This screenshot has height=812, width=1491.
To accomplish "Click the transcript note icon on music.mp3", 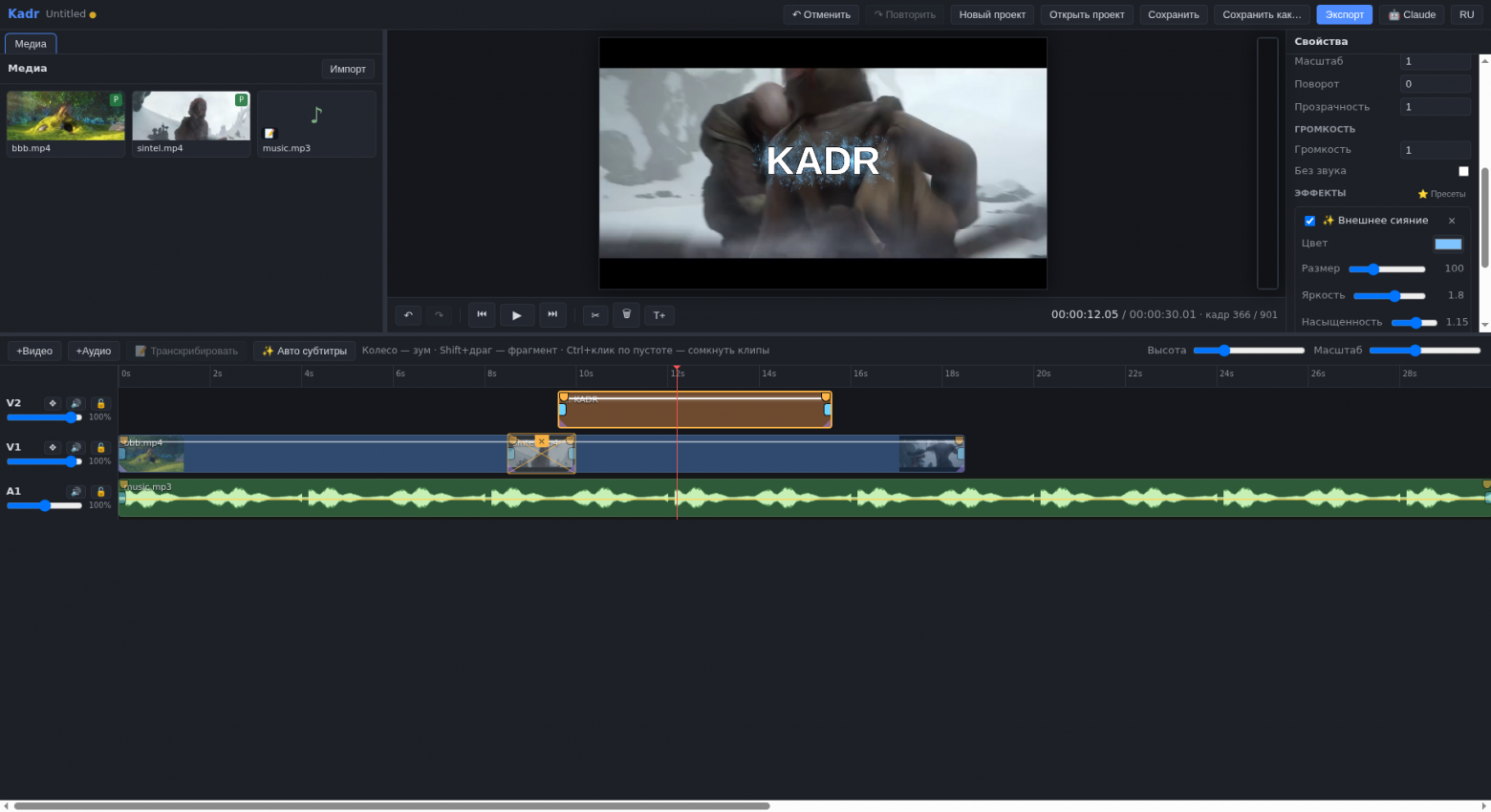I will [x=270, y=134].
